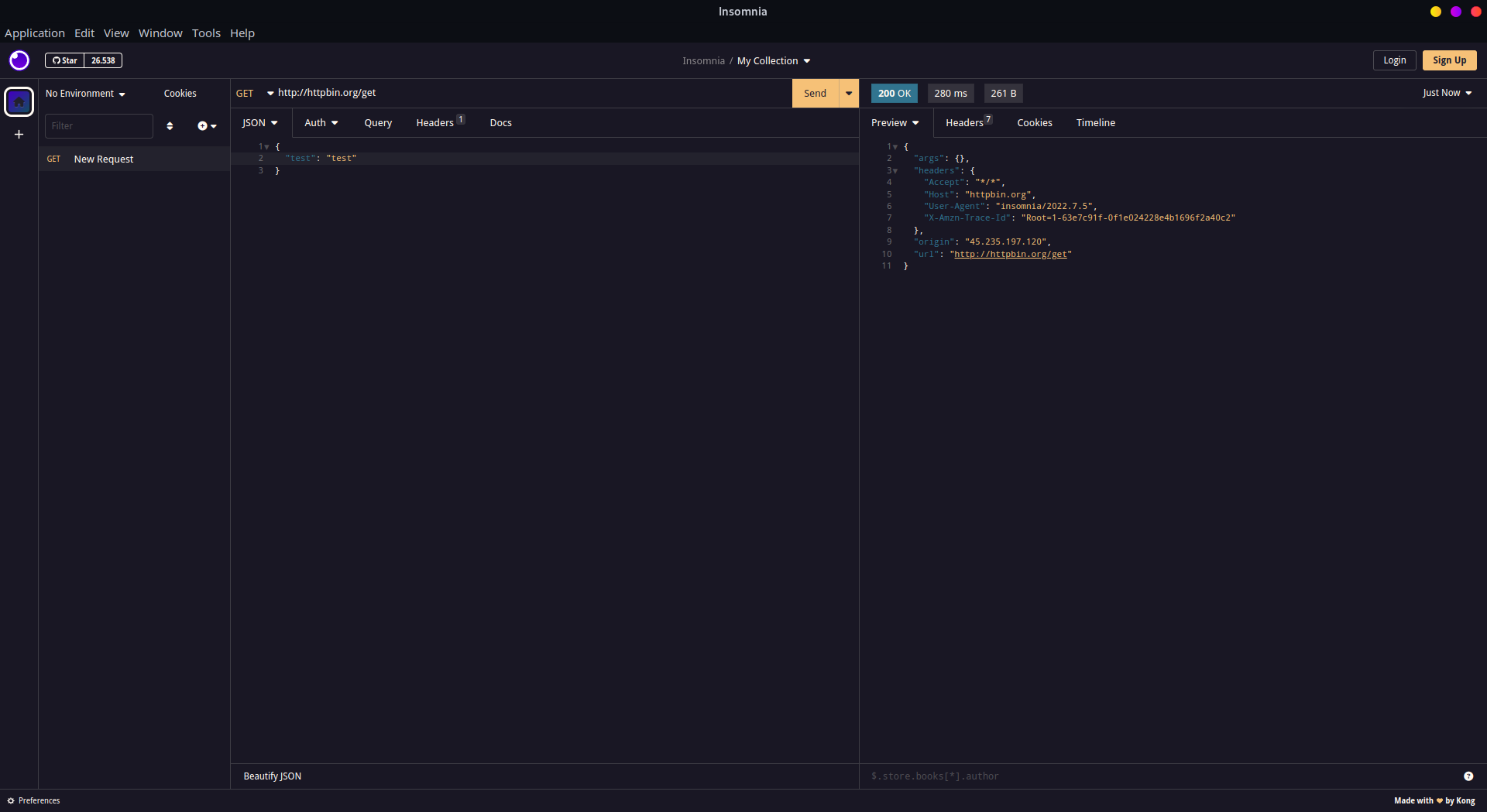Switch to the Timeline tab
The image size is (1487, 812).
(1095, 122)
